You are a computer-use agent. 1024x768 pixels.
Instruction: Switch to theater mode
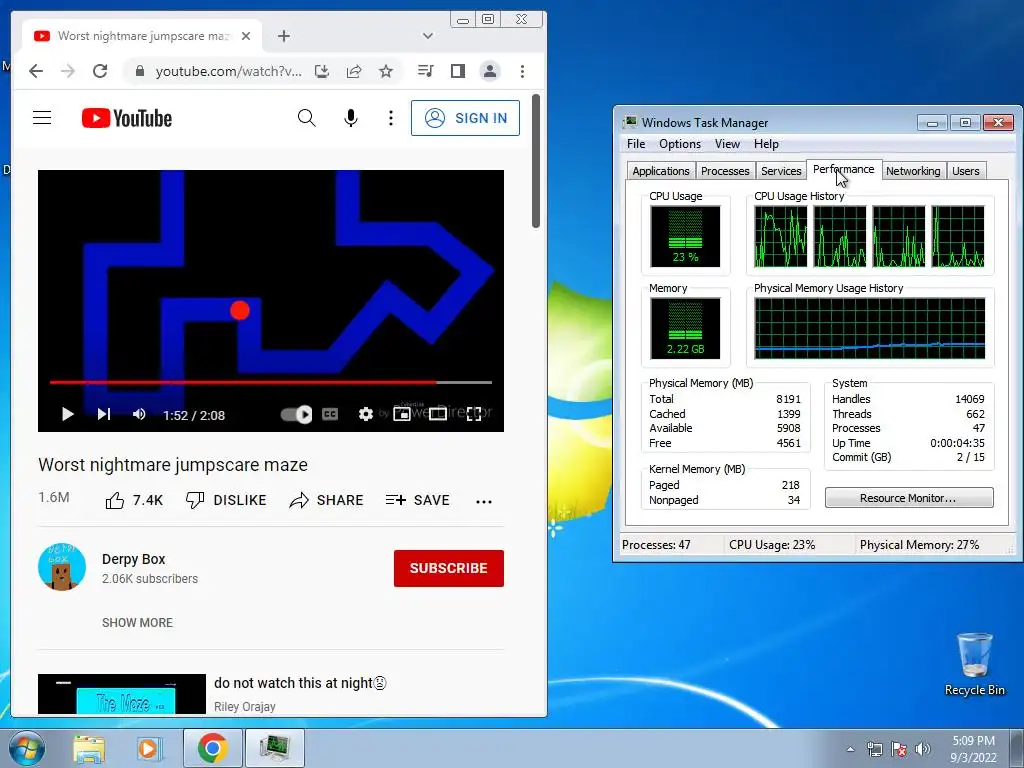click(x=438, y=414)
